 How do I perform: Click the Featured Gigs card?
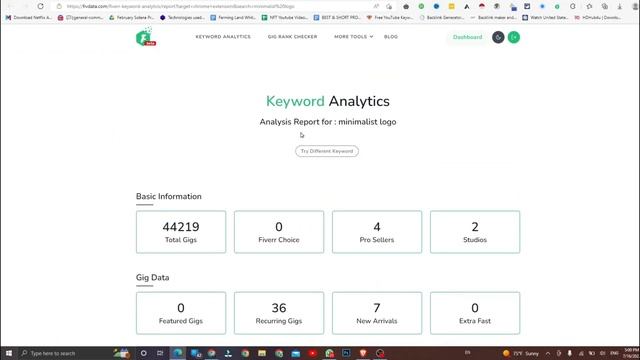tap(181, 313)
